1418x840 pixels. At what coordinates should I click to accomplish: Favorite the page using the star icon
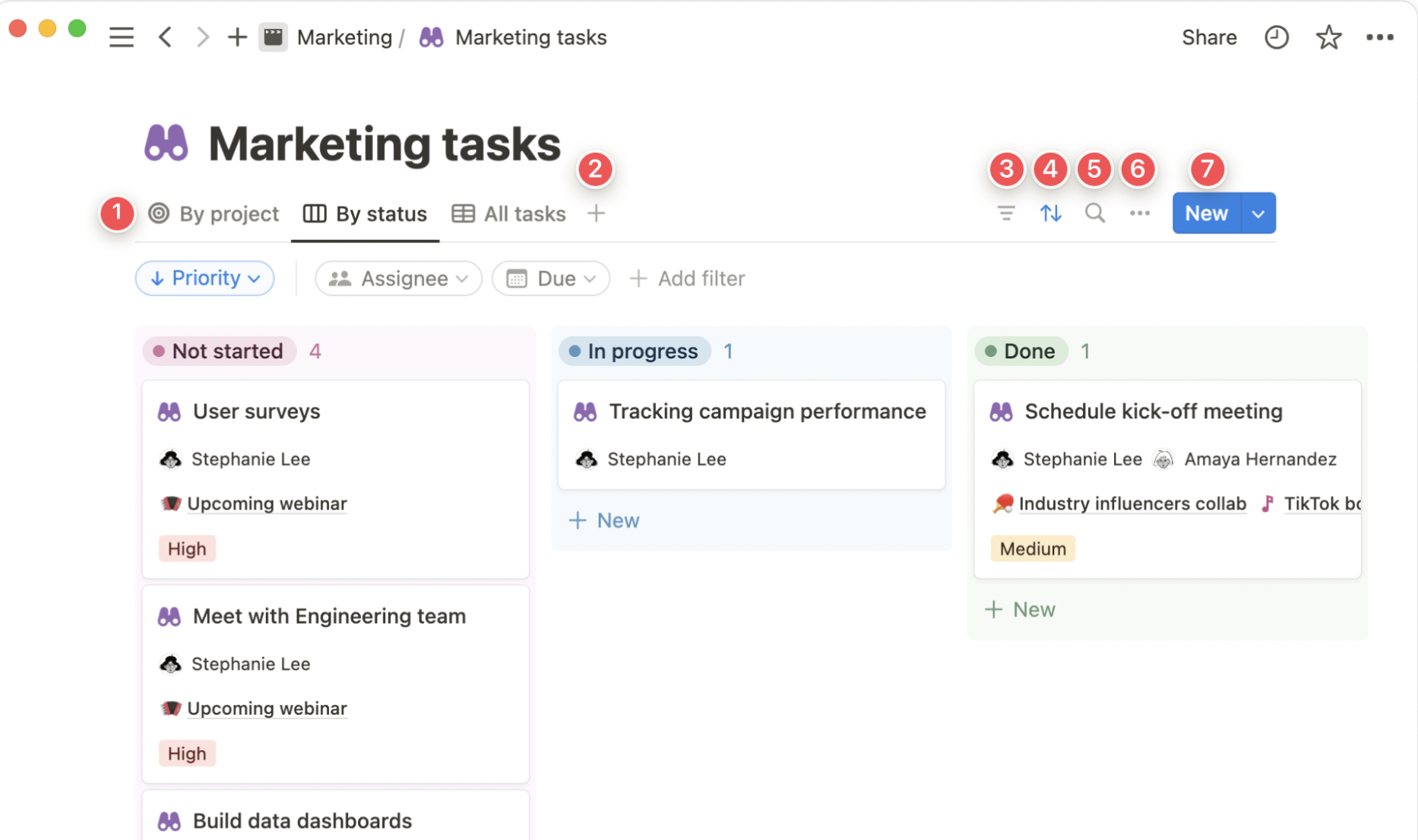pyautogui.click(x=1328, y=36)
